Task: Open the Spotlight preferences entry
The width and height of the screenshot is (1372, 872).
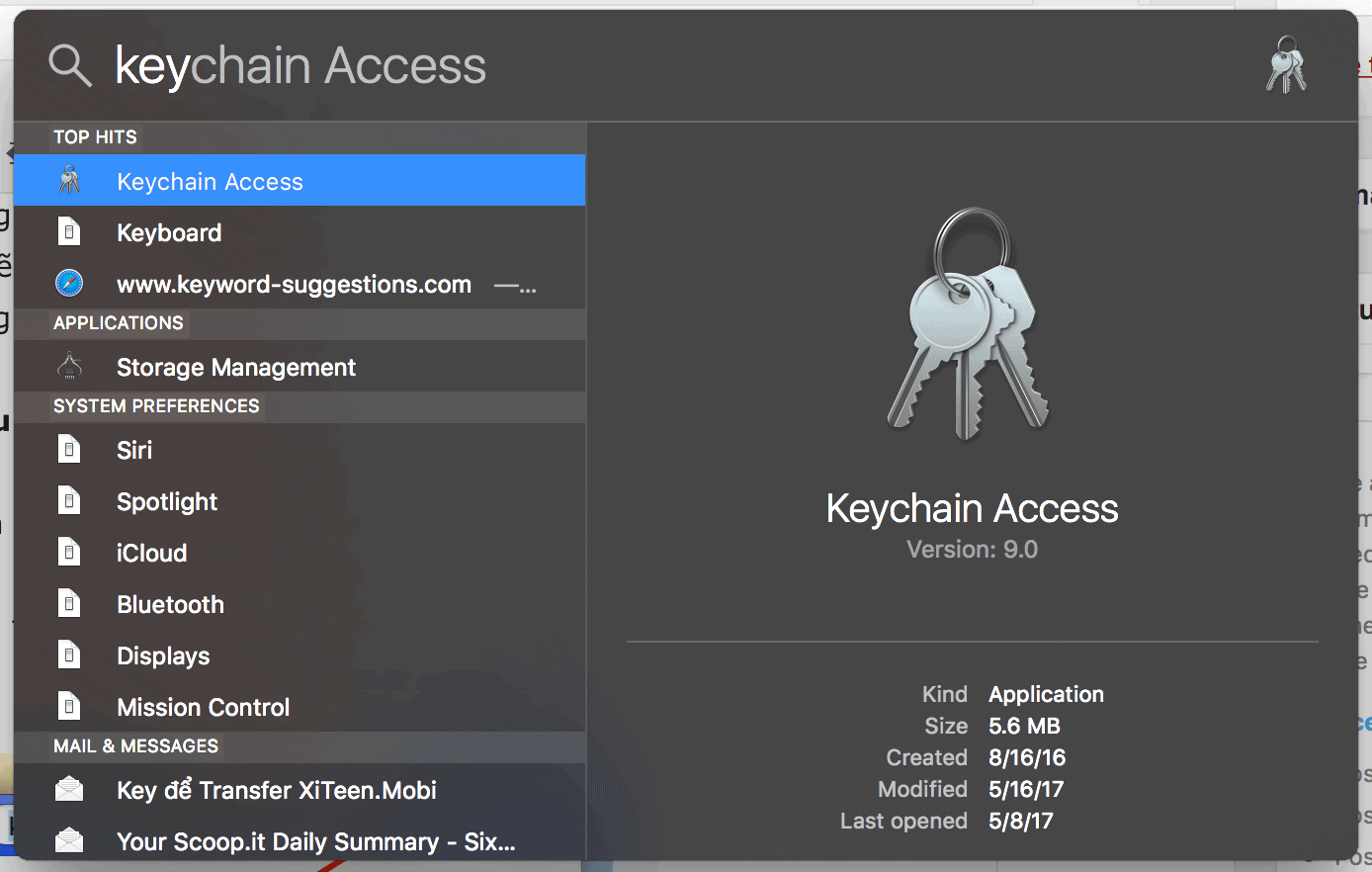Action: [x=167, y=501]
